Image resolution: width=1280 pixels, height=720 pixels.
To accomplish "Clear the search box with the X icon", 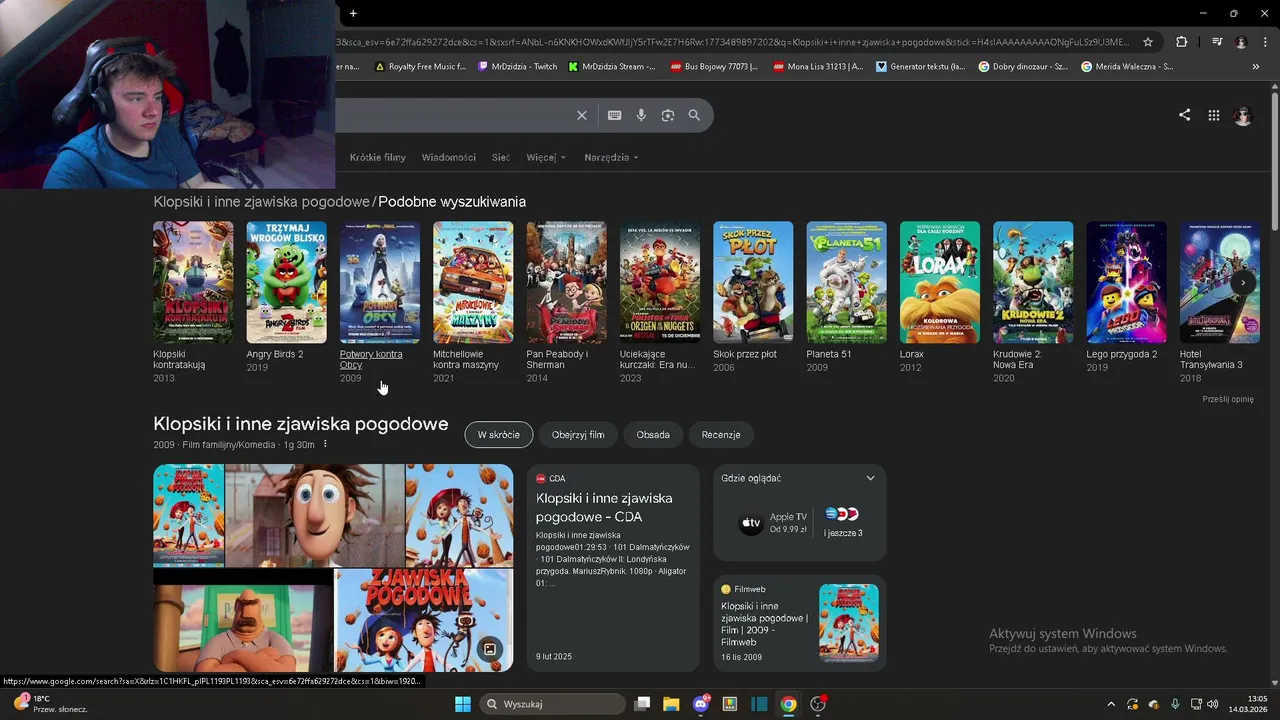I will (x=582, y=115).
